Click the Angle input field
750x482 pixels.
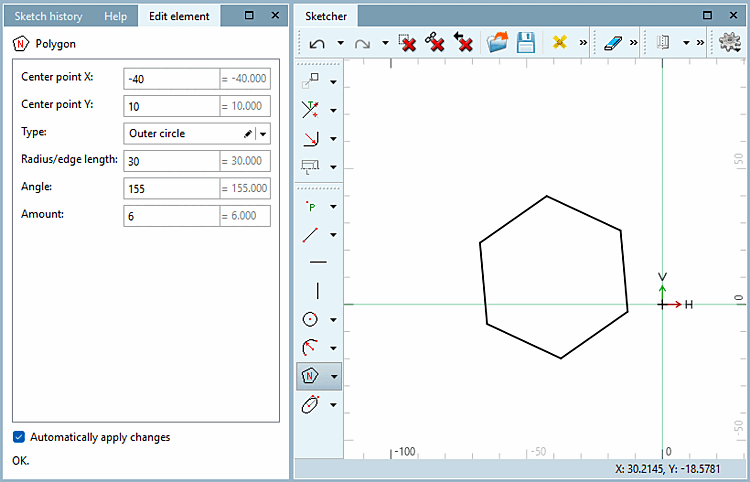click(172, 188)
